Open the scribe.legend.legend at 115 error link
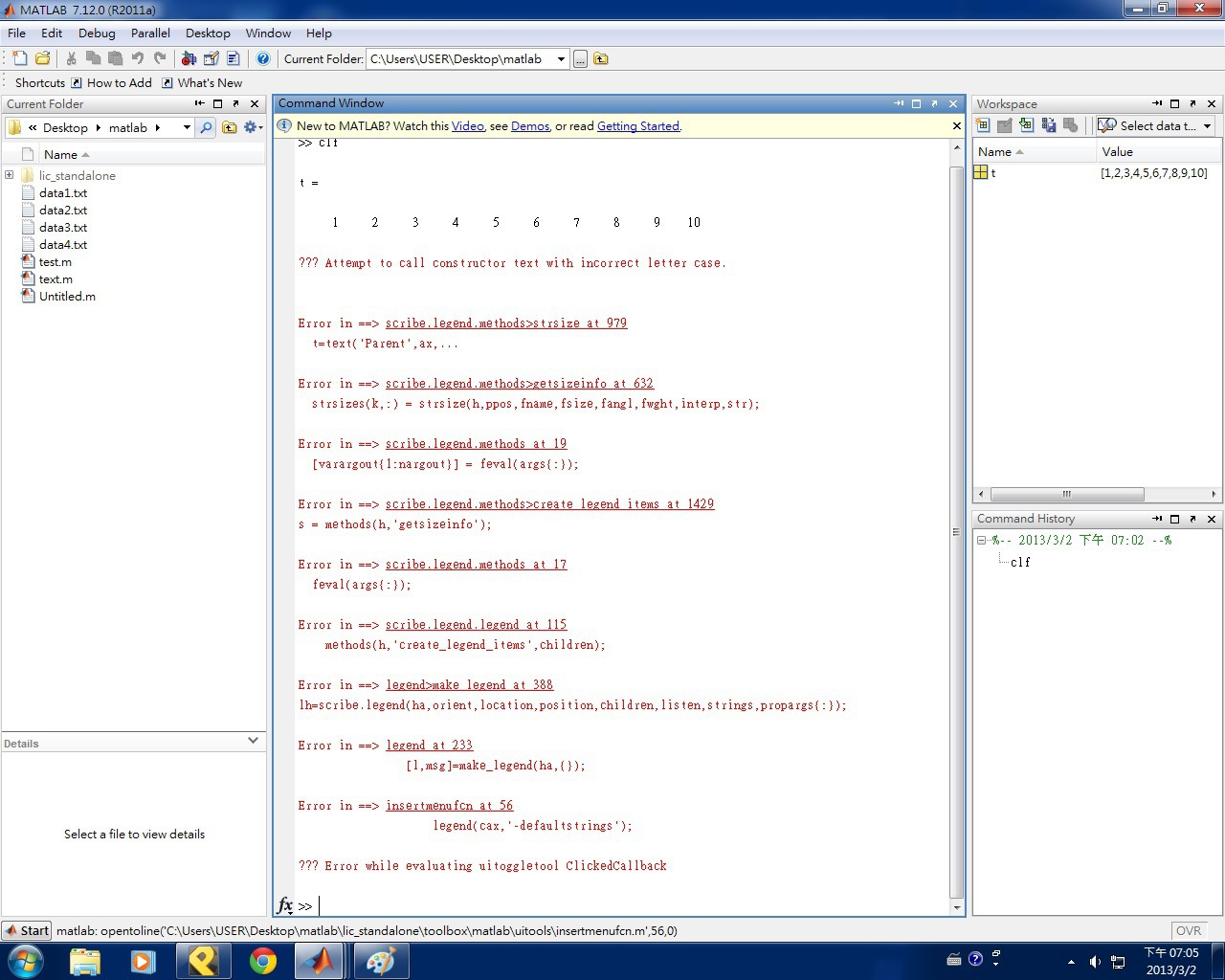The width and height of the screenshot is (1225, 980). coord(476,624)
